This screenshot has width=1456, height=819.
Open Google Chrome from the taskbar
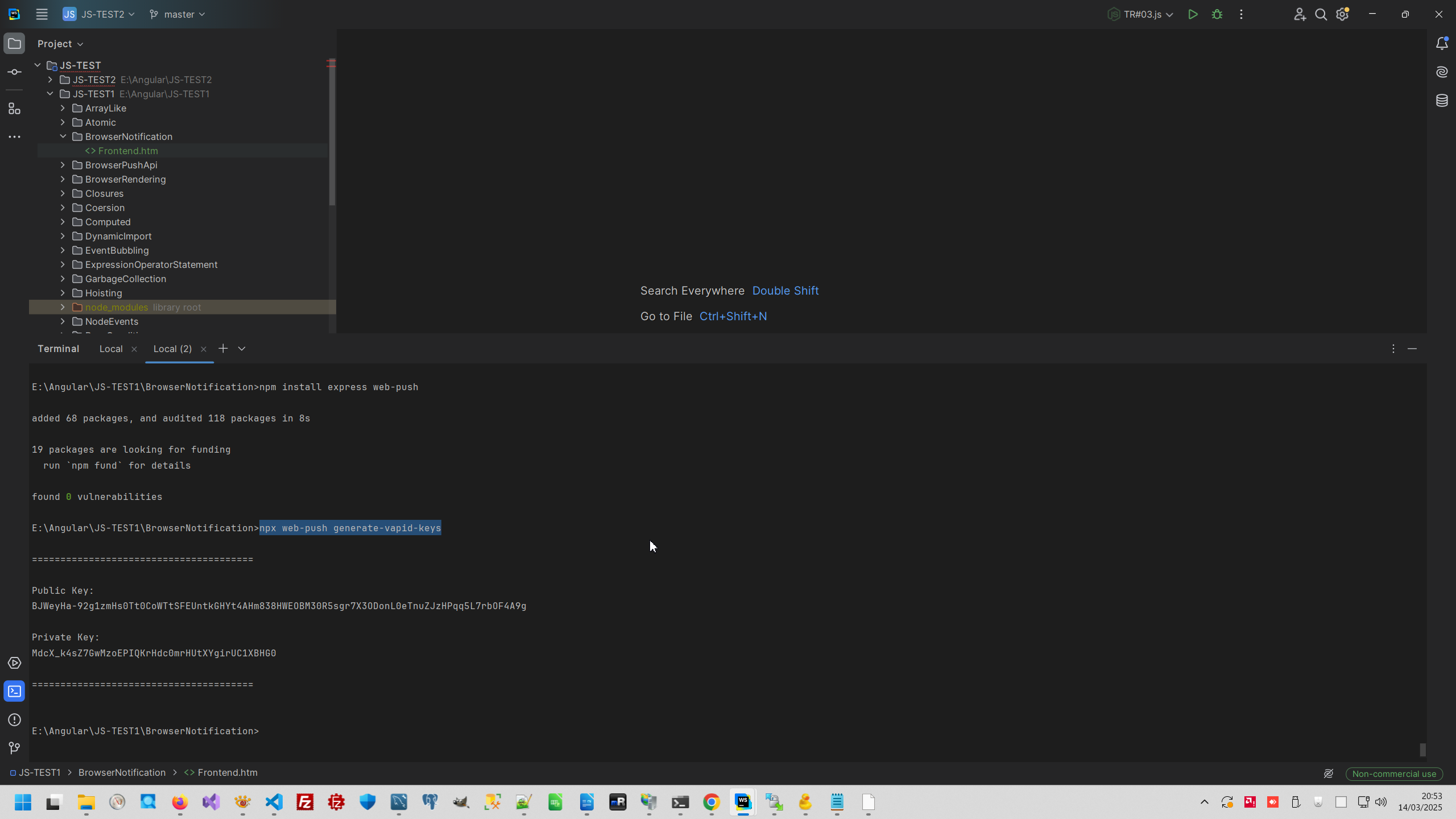[x=711, y=802]
